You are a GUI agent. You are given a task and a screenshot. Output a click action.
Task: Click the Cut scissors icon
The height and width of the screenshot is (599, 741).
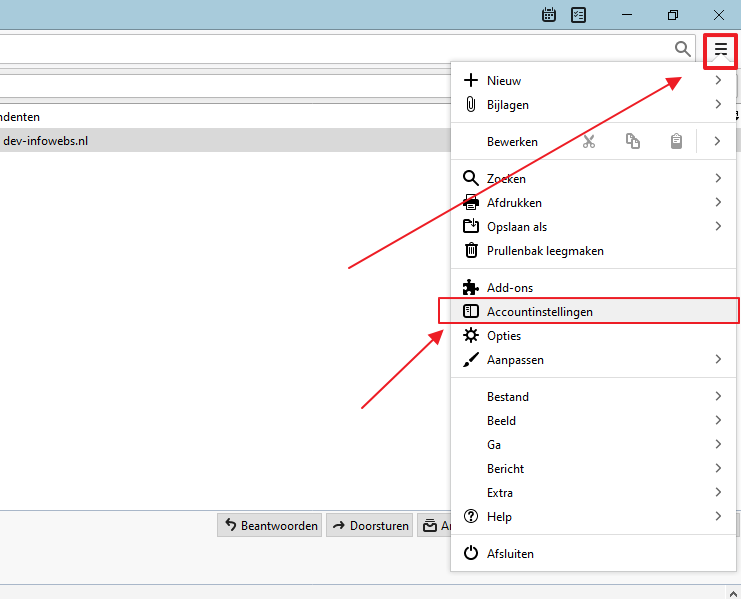pyautogui.click(x=589, y=142)
